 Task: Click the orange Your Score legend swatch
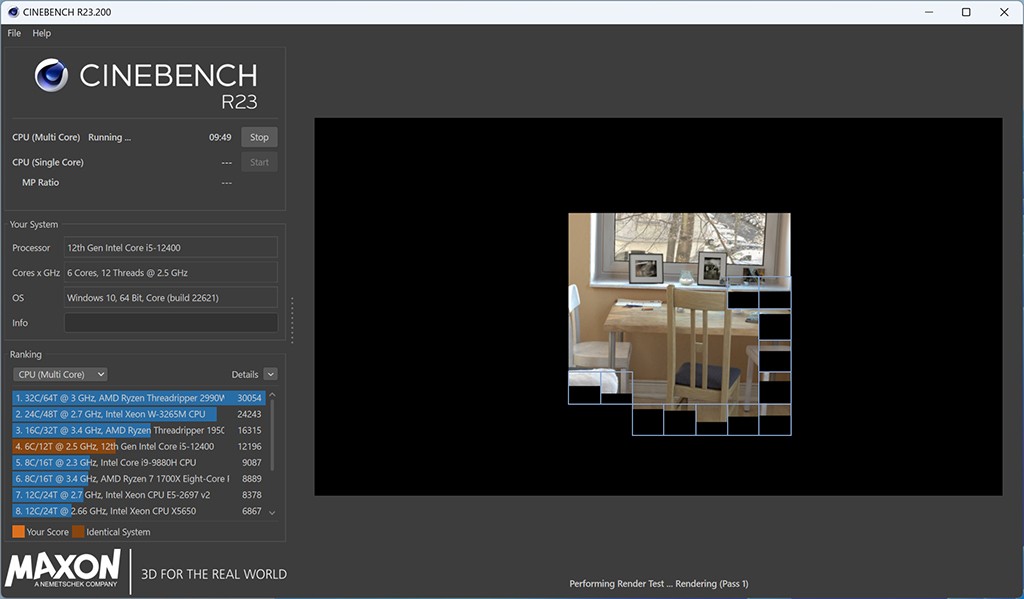pos(18,532)
